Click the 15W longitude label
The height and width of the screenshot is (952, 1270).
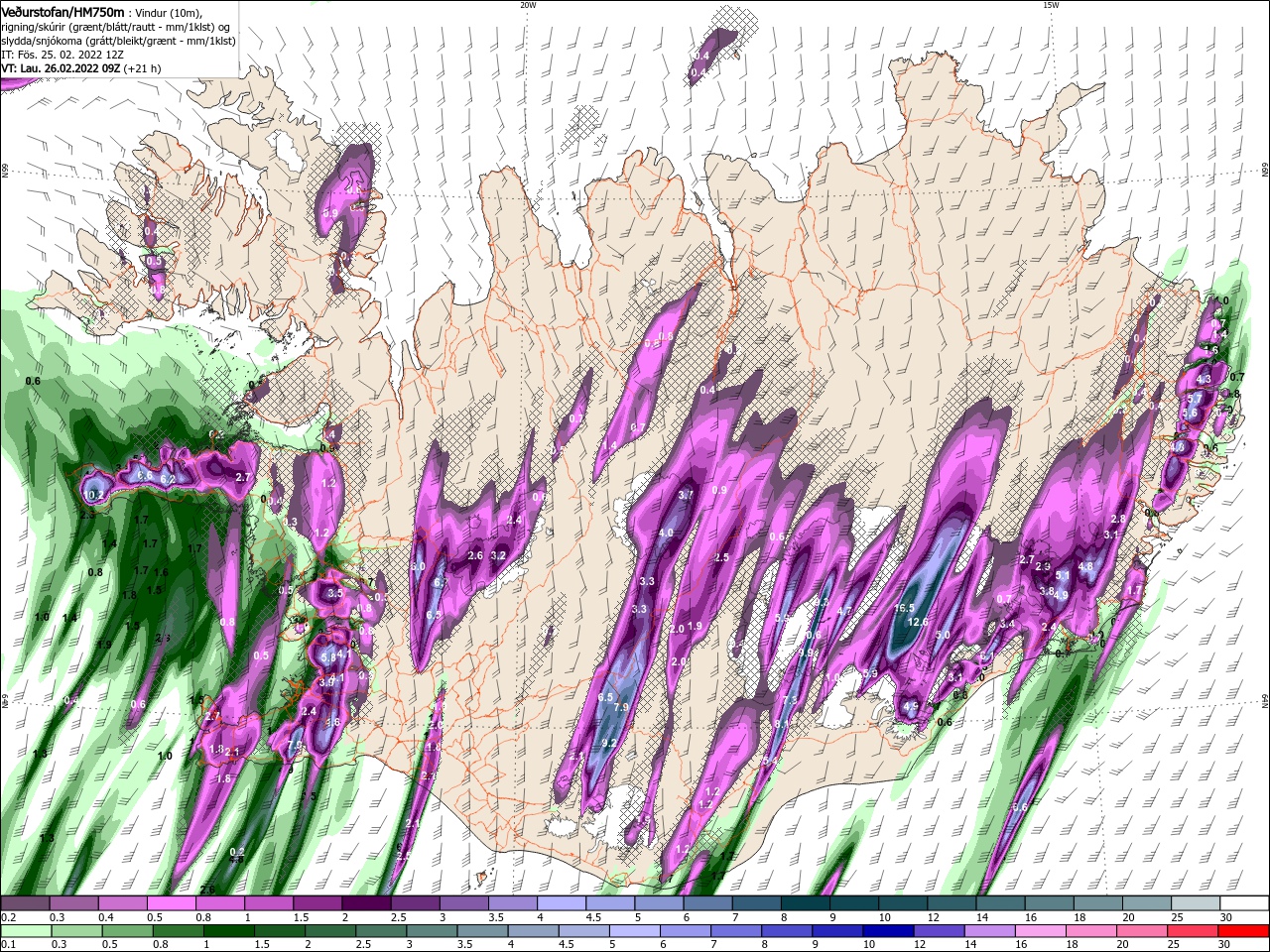1051,5
